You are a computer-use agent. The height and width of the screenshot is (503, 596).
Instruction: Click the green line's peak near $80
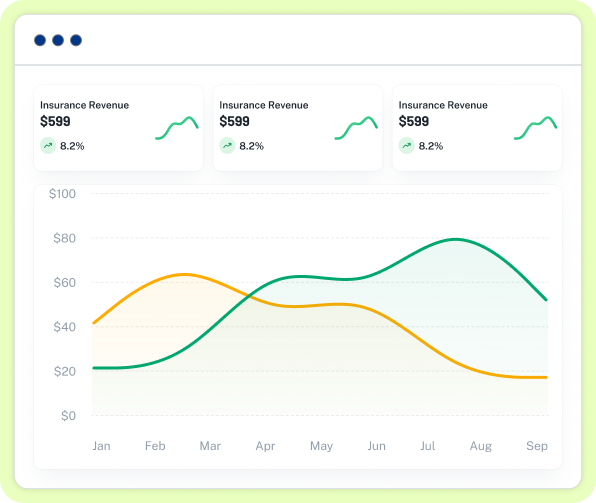[x=455, y=239]
